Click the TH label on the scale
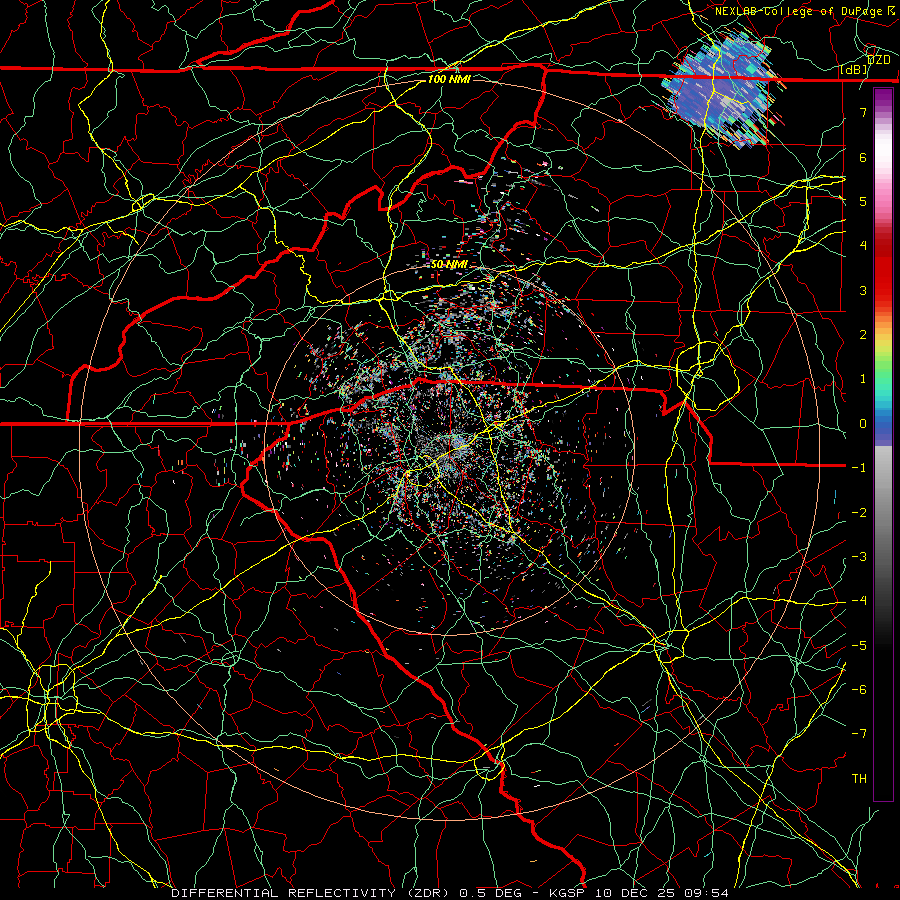 [859, 779]
